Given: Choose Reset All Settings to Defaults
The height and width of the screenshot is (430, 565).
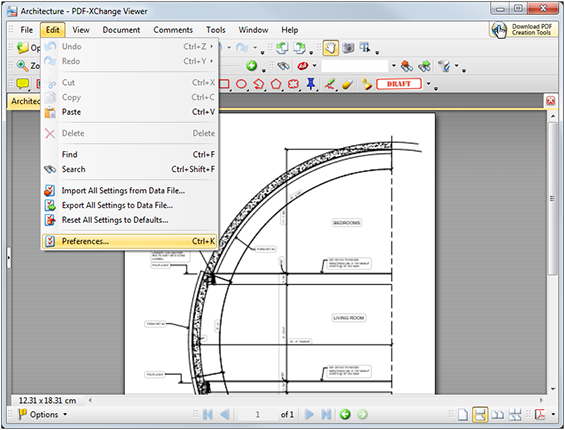Looking at the screenshot, I should click(x=129, y=220).
